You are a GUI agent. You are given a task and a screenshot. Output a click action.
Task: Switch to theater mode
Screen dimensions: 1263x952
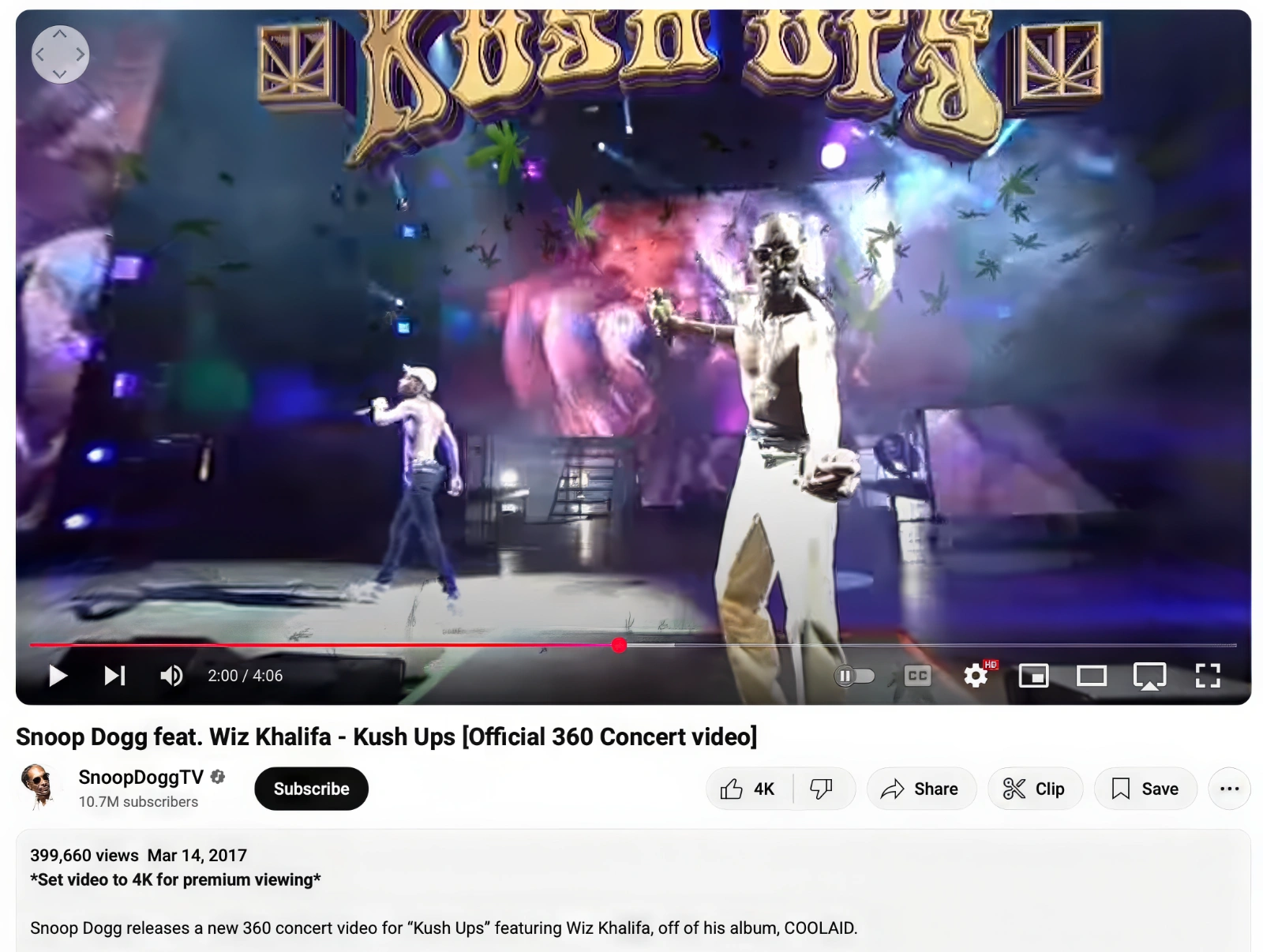click(x=1092, y=676)
